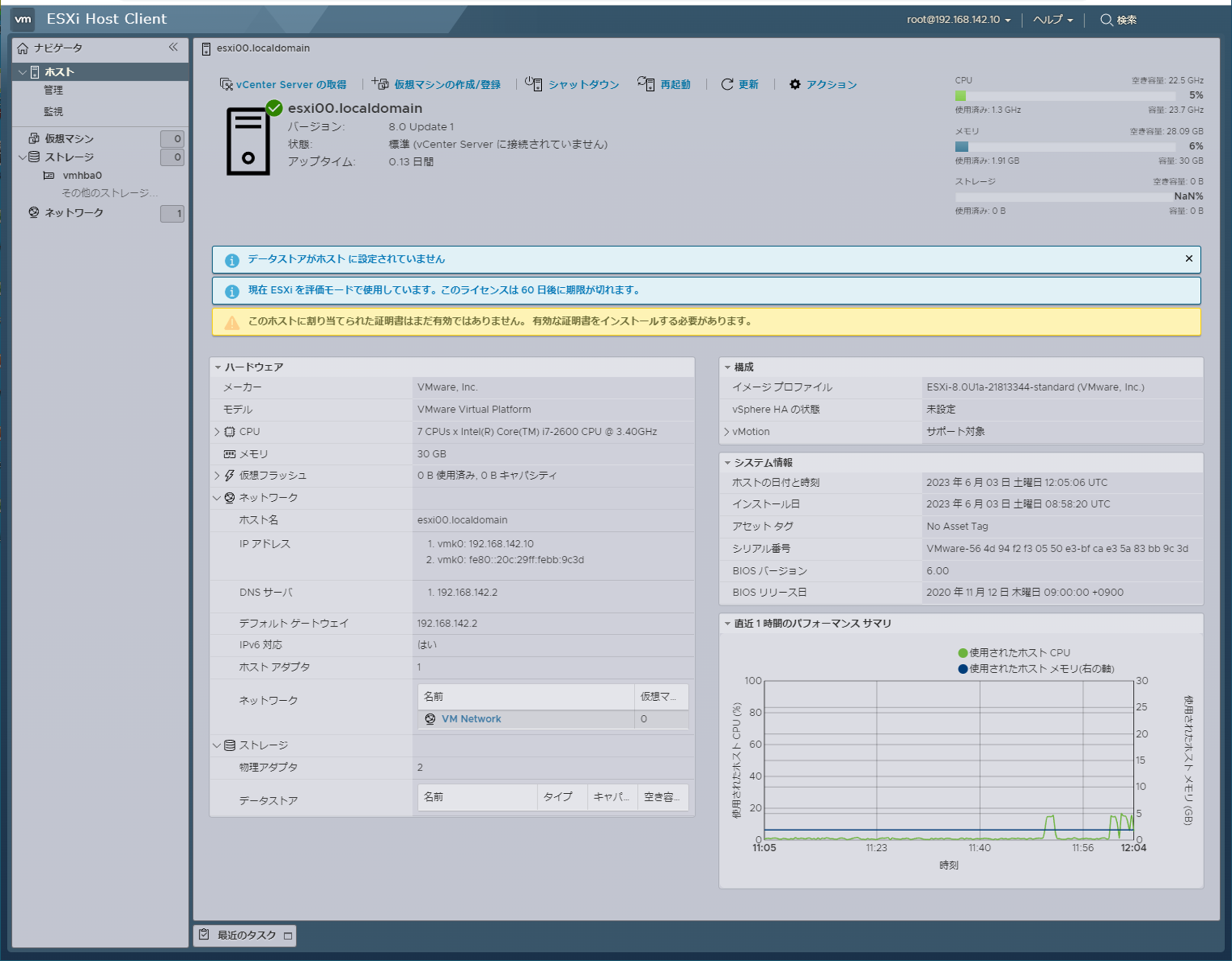Click the 仮想マシンの作成/登録 icon

(x=380, y=84)
